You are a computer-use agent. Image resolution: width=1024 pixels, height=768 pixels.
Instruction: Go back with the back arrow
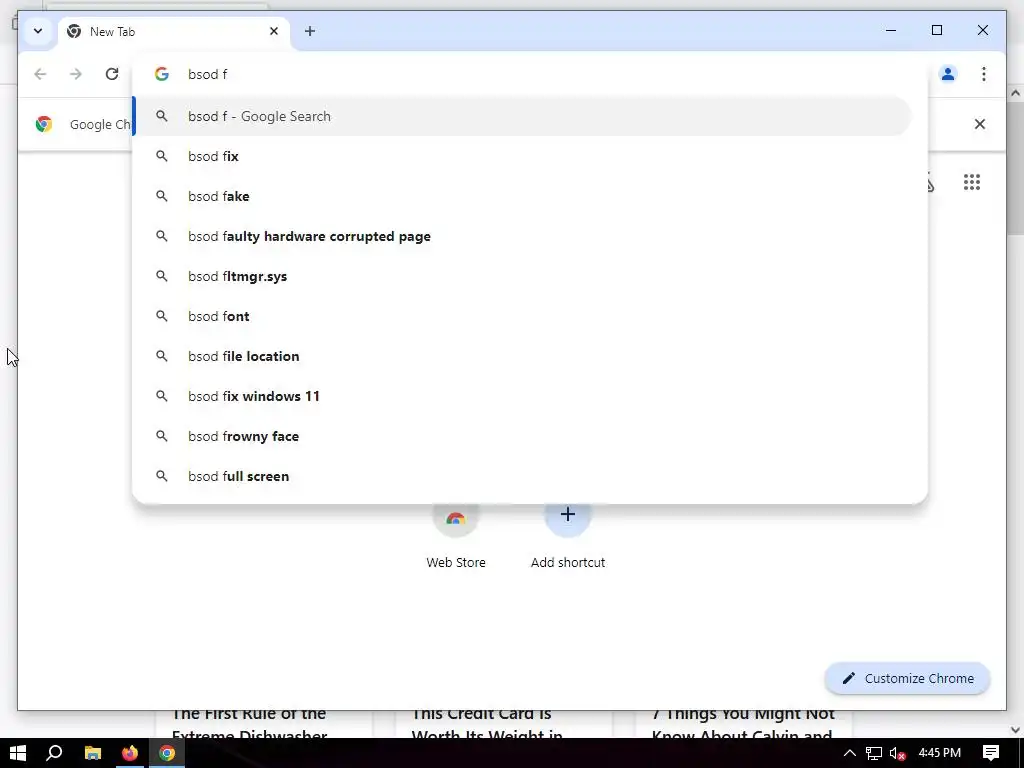tap(40, 74)
